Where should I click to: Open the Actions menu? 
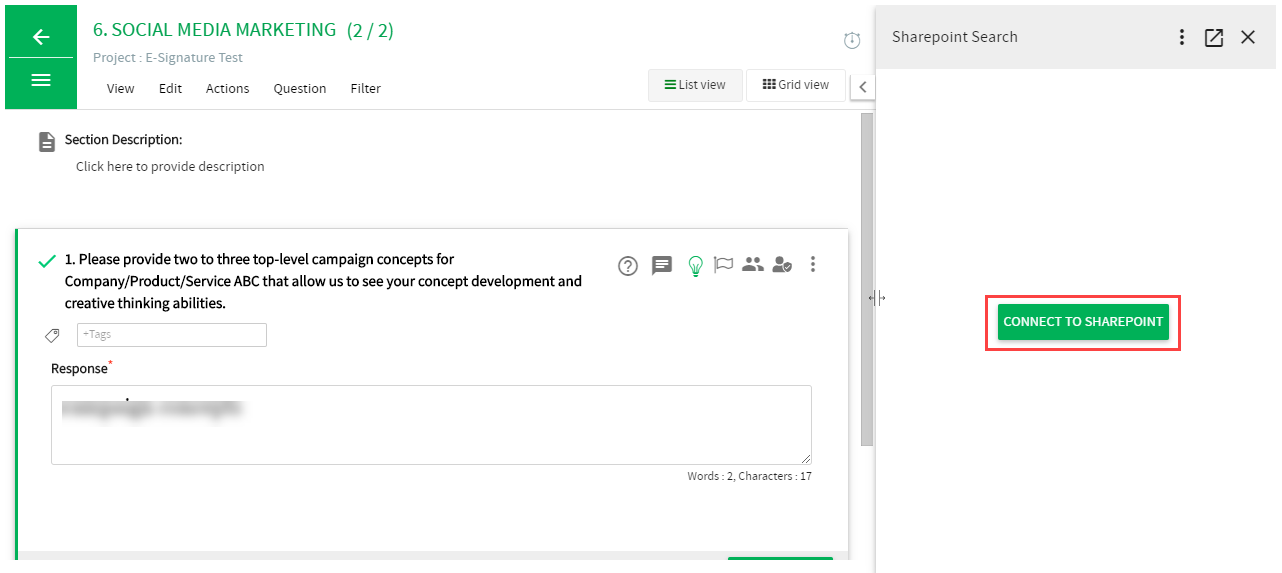(x=228, y=88)
